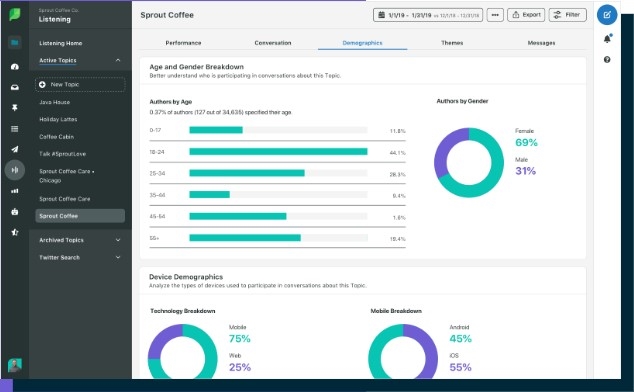Click the Filter button
This screenshot has width=634, height=392.
pos(568,15)
